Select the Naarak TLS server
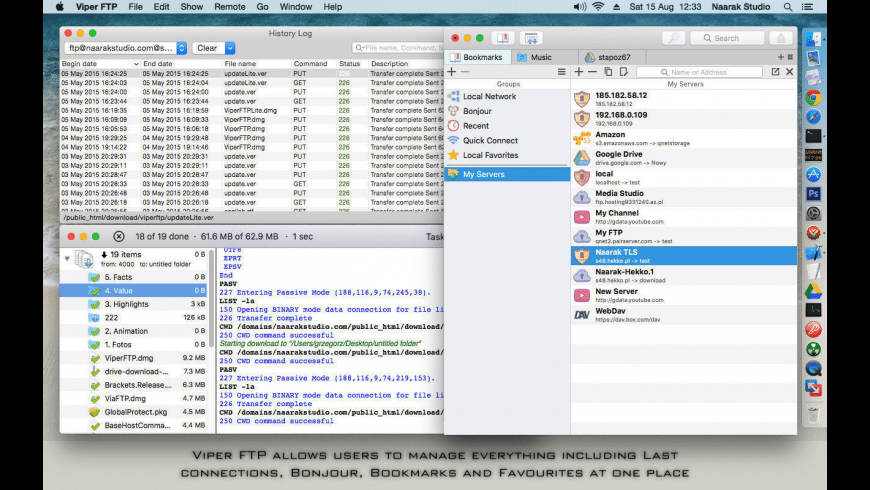Image resolution: width=870 pixels, height=490 pixels. coord(684,256)
